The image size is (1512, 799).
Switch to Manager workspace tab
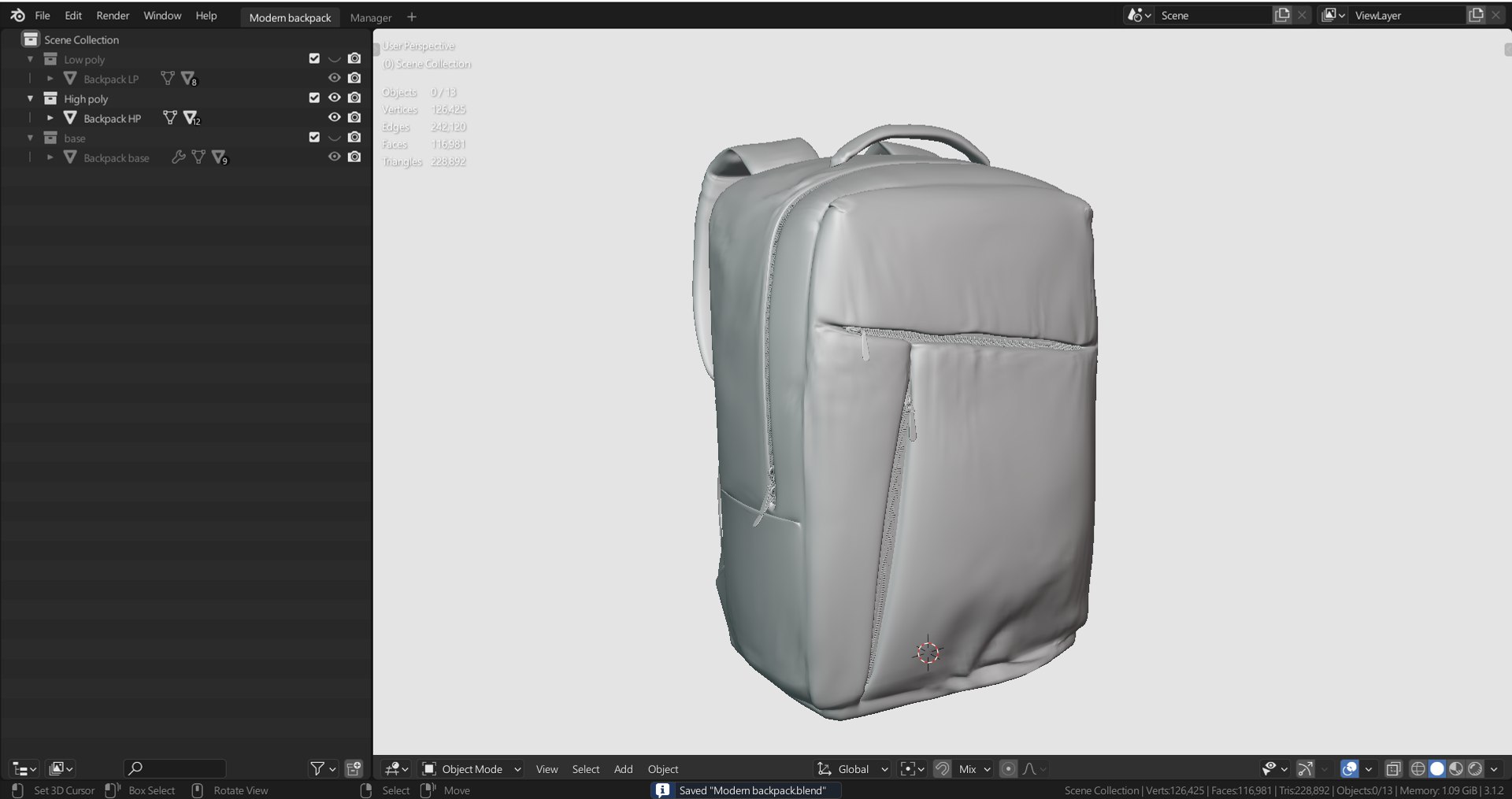pos(371,17)
